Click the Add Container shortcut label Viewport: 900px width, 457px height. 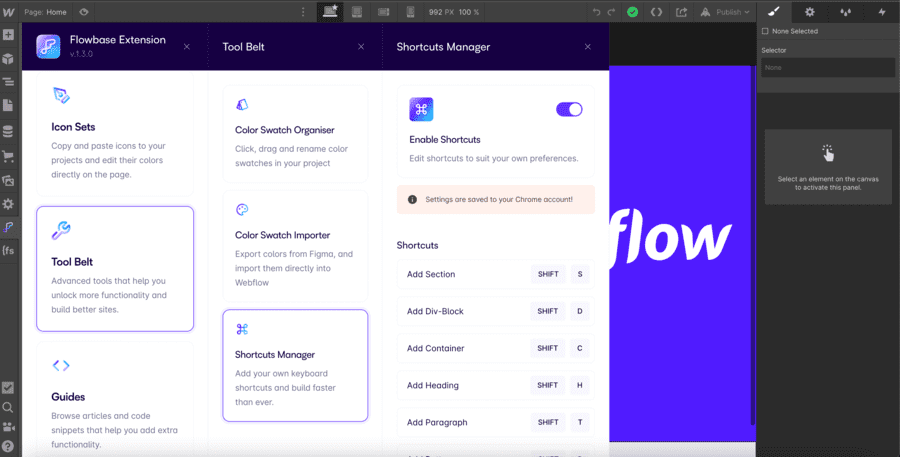point(436,348)
